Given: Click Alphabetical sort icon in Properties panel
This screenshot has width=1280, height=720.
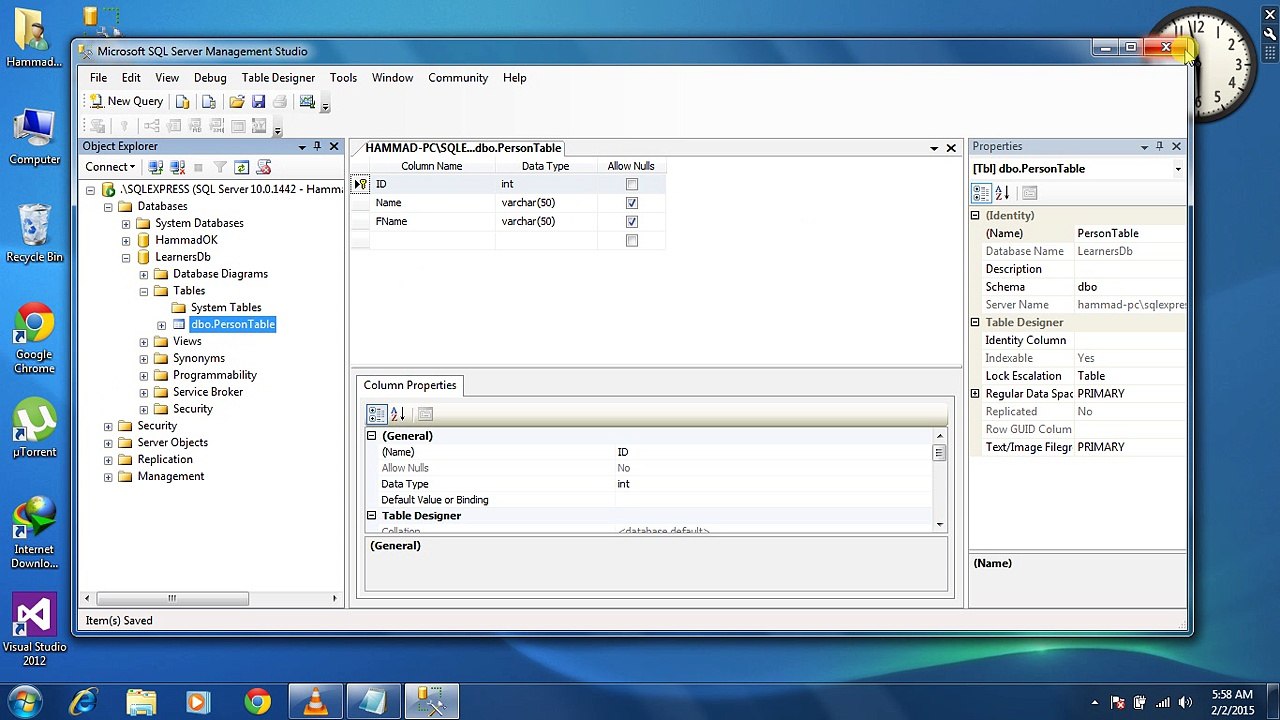Looking at the screenshot, I should pos(1002,193).
